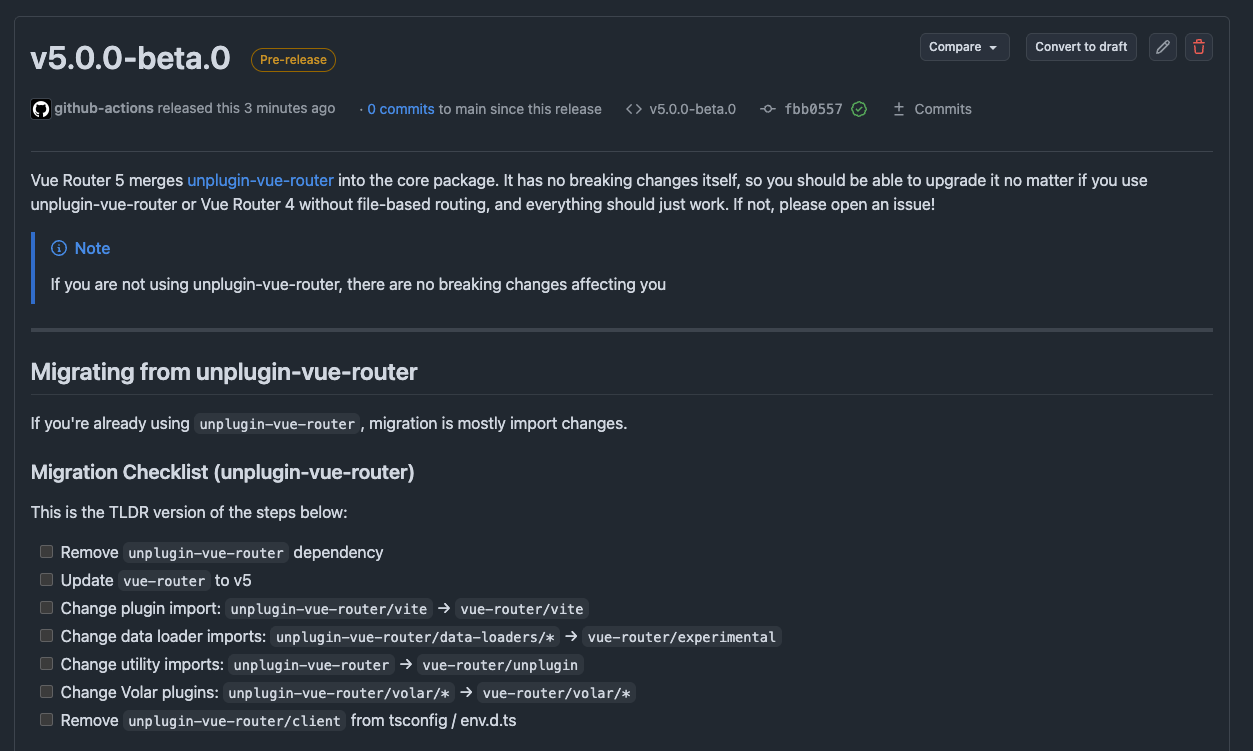1253x751 pixels.
Task: Click the github-actions author link
Action: (x=104, y=108)
